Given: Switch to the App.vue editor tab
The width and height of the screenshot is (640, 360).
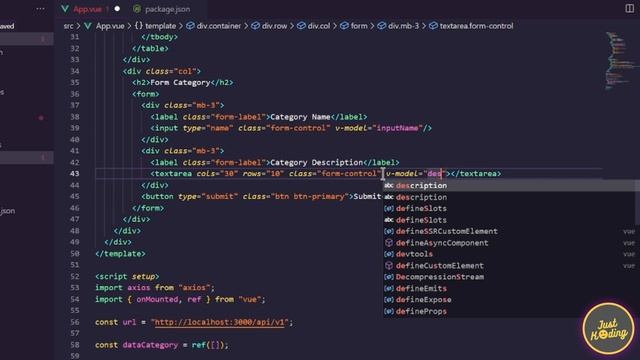Looking at the screenshot, I should click(87, 9).
